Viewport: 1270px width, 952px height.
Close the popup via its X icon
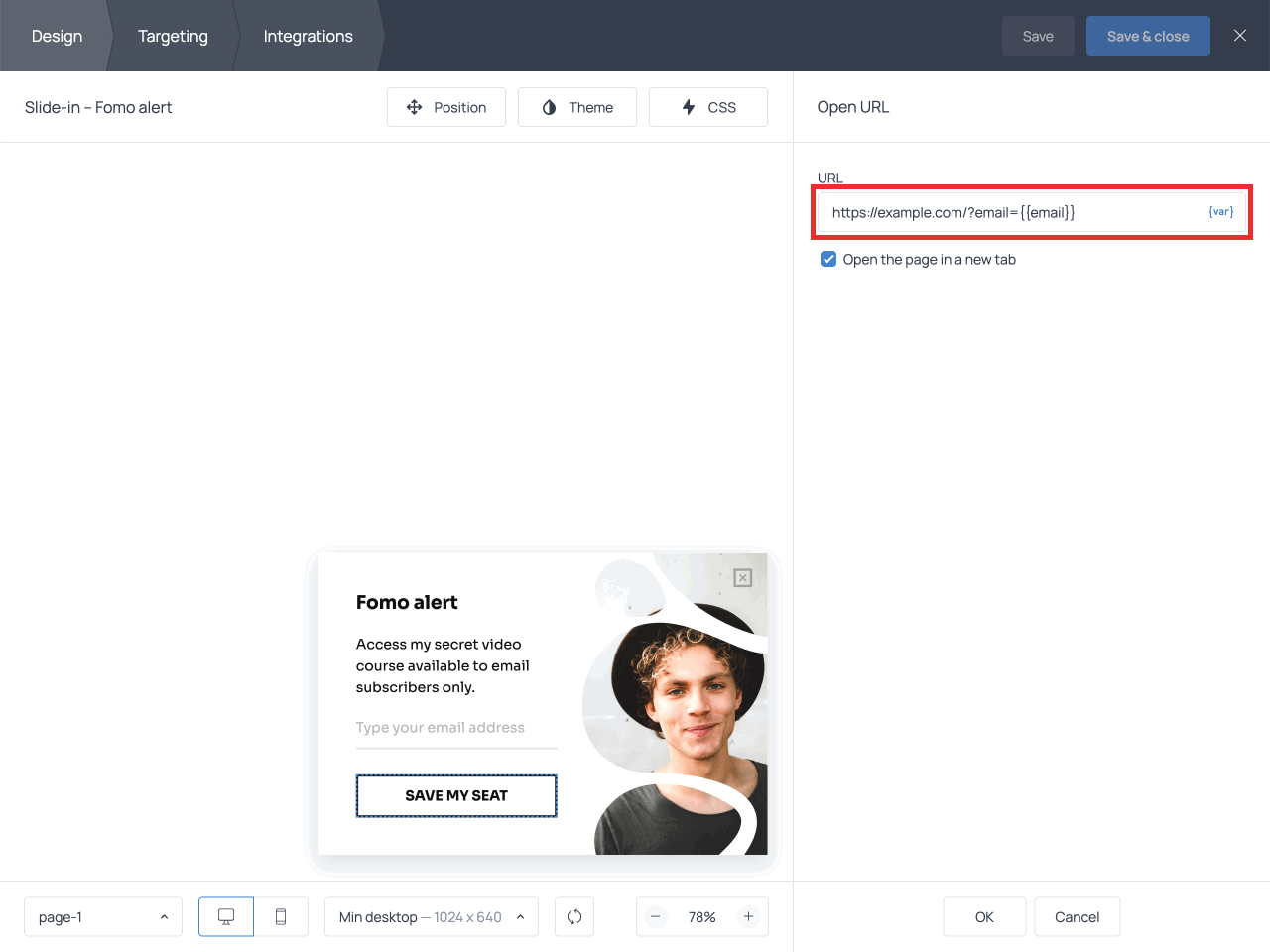(742, 578)
